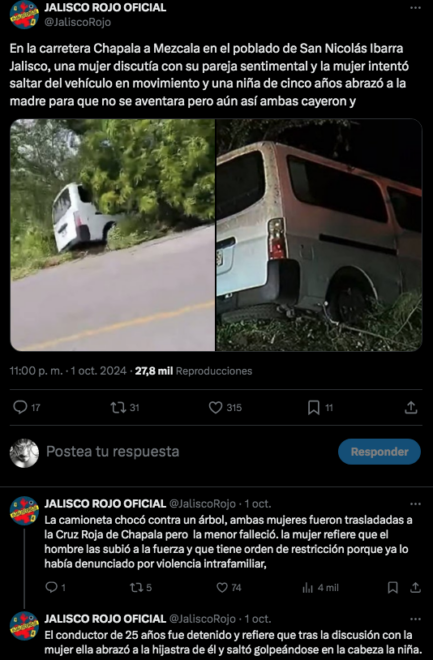Open the @JaliscoRojo handle at the top

click(77, 22)
